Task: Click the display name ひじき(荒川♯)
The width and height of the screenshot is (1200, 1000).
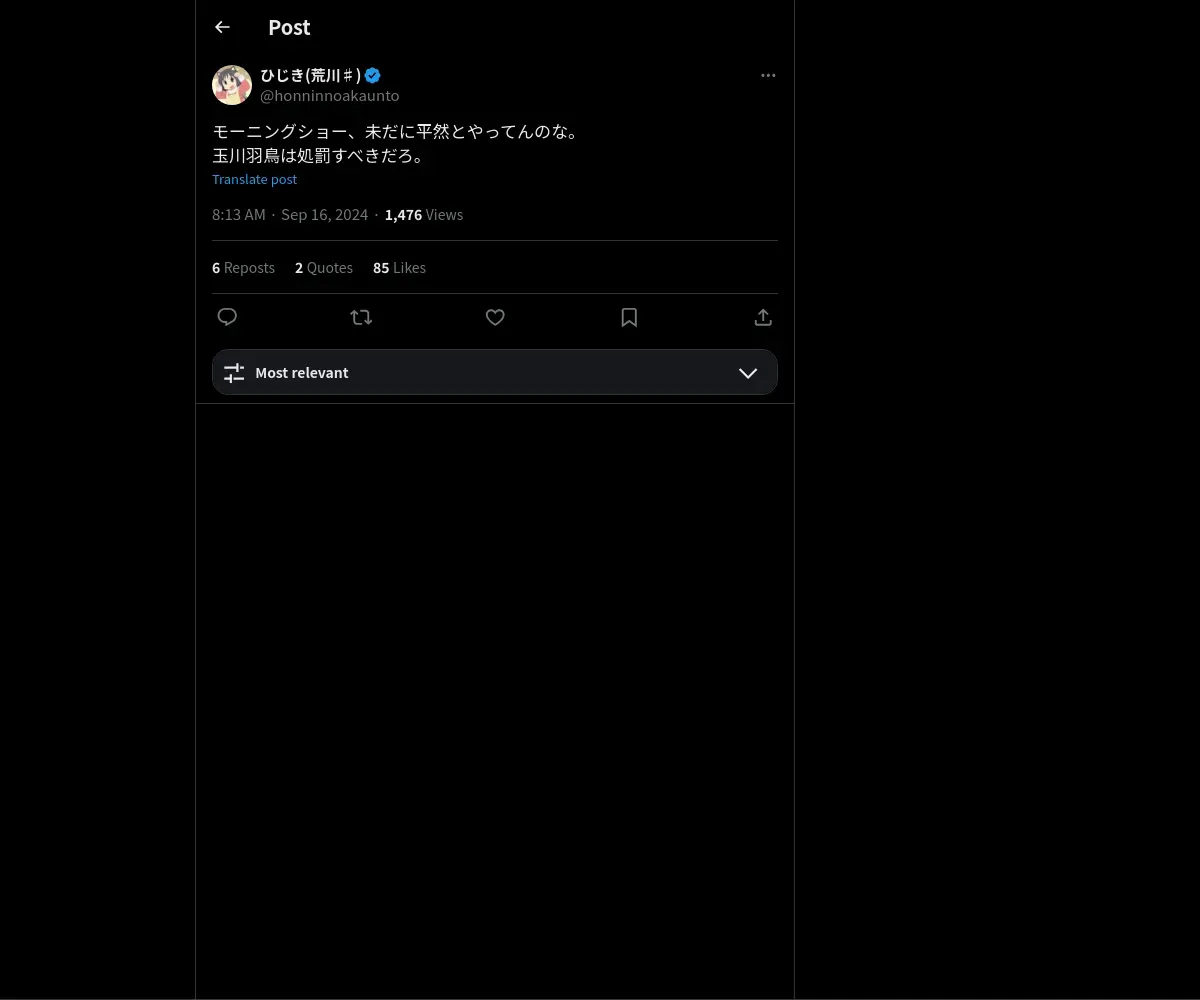Action: coord(311,75)
